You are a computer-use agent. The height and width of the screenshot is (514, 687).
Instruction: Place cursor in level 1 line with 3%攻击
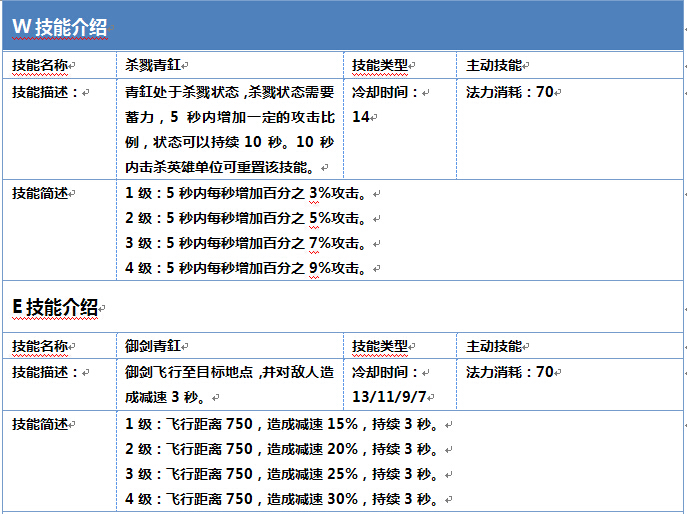coord(245,193)
